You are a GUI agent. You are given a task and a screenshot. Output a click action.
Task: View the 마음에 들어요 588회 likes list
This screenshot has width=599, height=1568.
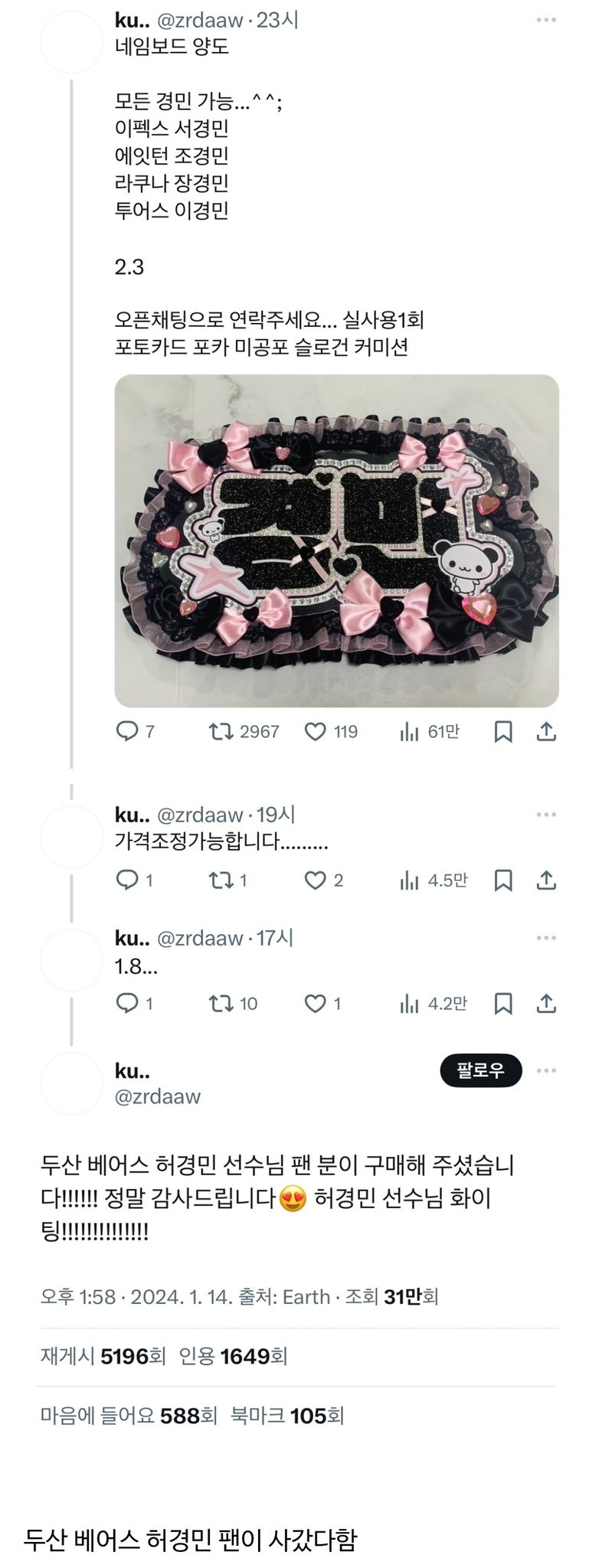tap(129, 1416)
